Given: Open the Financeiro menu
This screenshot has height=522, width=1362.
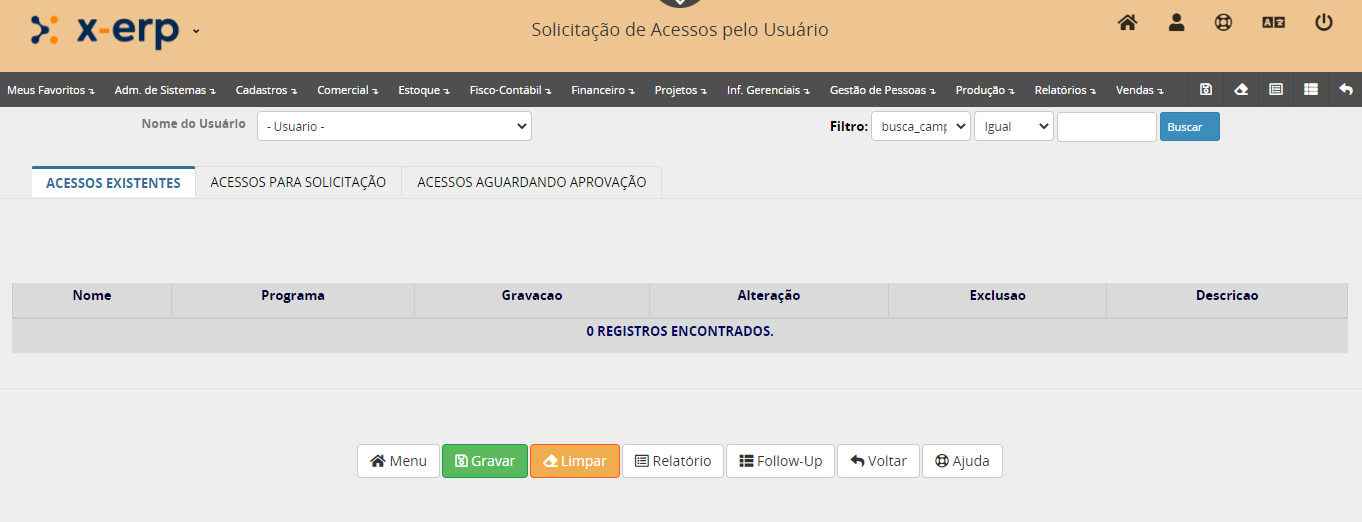Looking at the screenshot, I should 602,90.
